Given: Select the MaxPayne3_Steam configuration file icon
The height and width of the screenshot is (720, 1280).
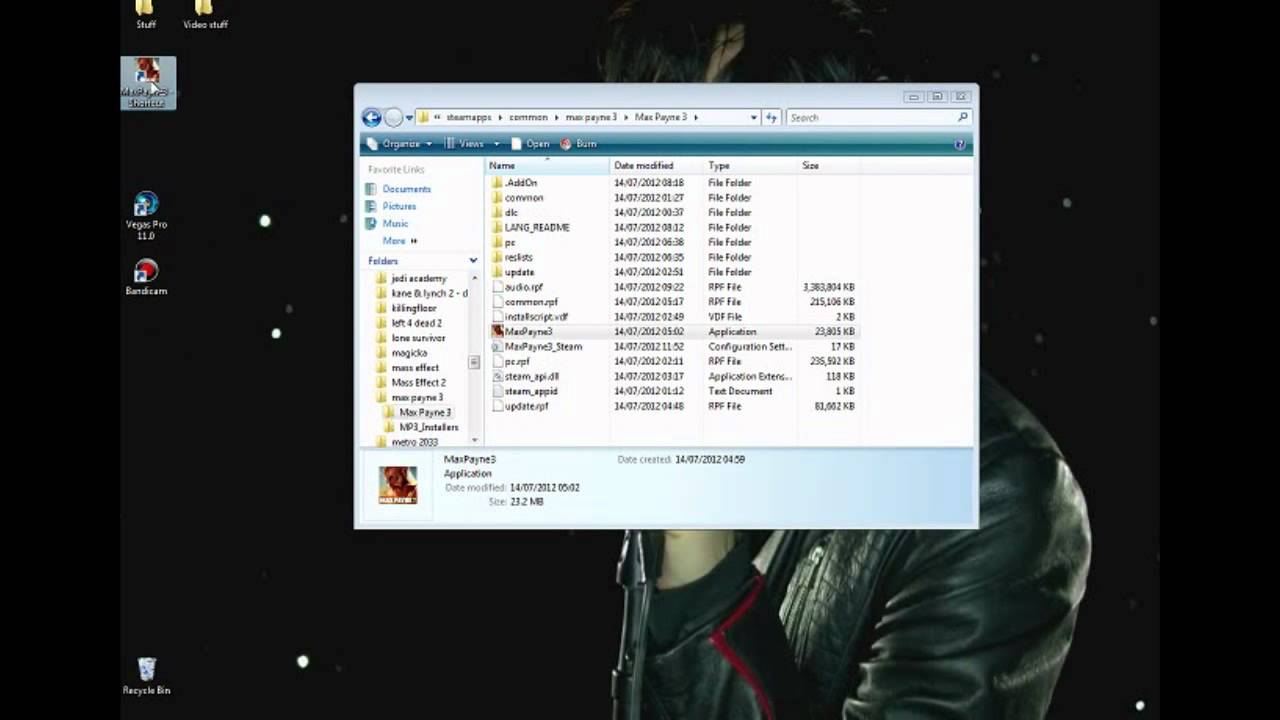Looking at the screenshot, I should (497, 347).
